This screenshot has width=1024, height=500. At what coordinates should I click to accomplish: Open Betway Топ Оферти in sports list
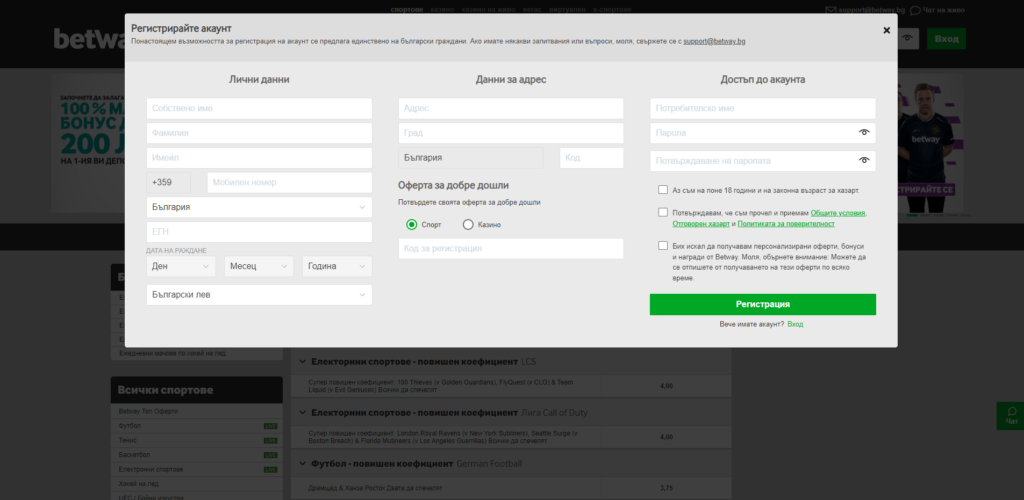[148, 412]
